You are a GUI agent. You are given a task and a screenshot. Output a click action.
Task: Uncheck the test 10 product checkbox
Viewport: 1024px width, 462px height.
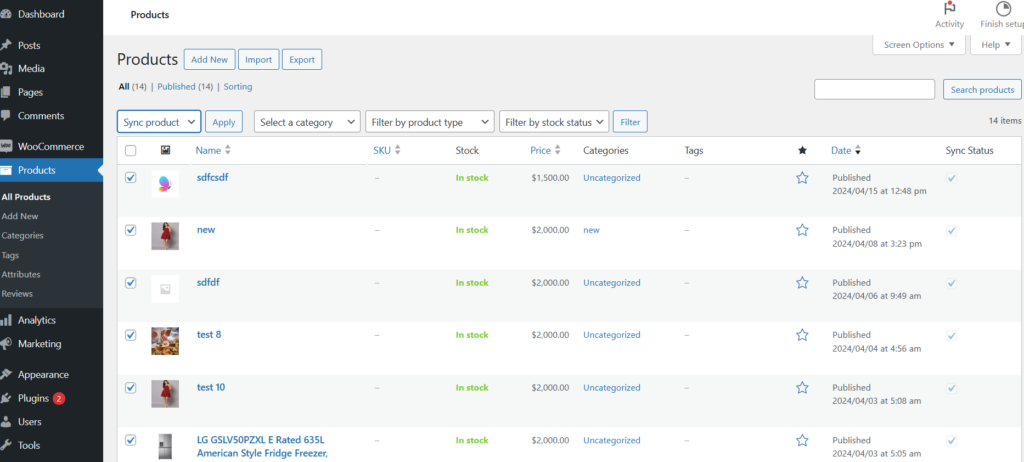130,387
